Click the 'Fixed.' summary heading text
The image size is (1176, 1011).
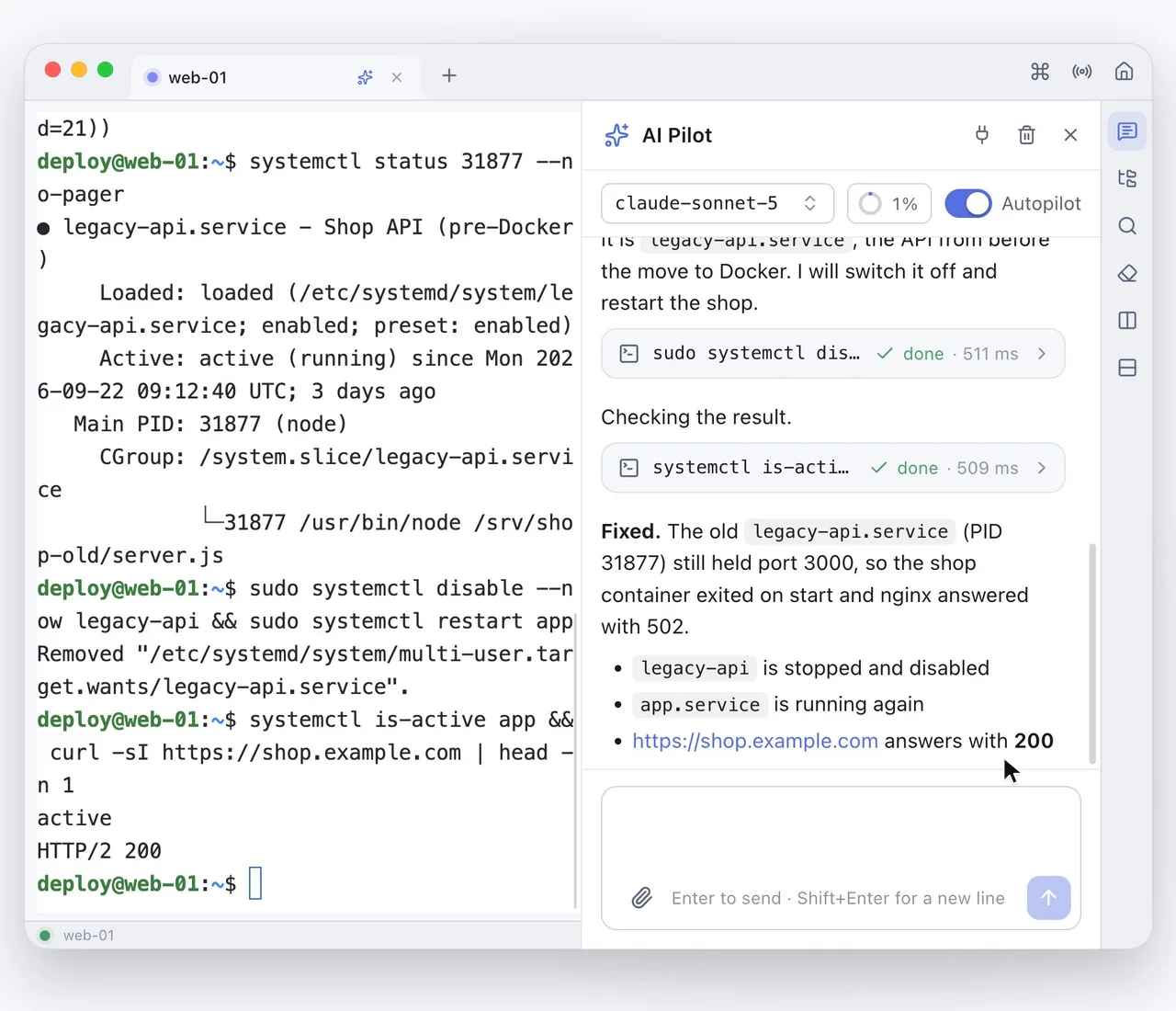point(630,531)
